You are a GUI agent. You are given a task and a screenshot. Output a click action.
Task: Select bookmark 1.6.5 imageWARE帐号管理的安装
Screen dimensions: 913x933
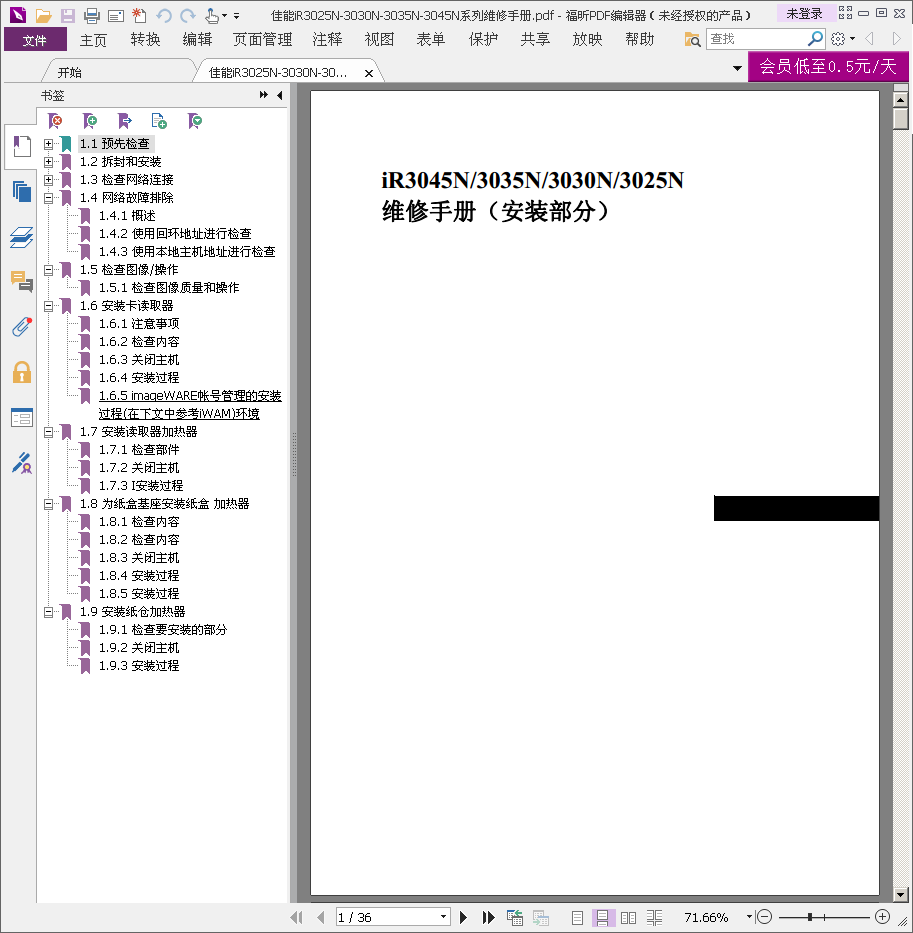pos(189,405)
